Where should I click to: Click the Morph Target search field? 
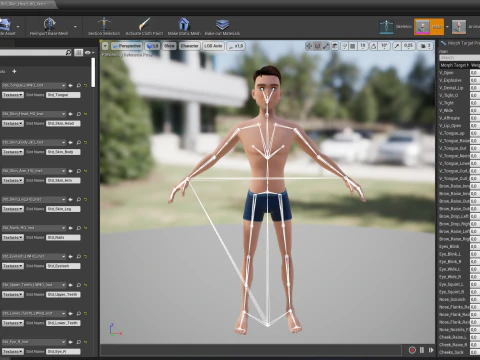[x=460, y=58]
